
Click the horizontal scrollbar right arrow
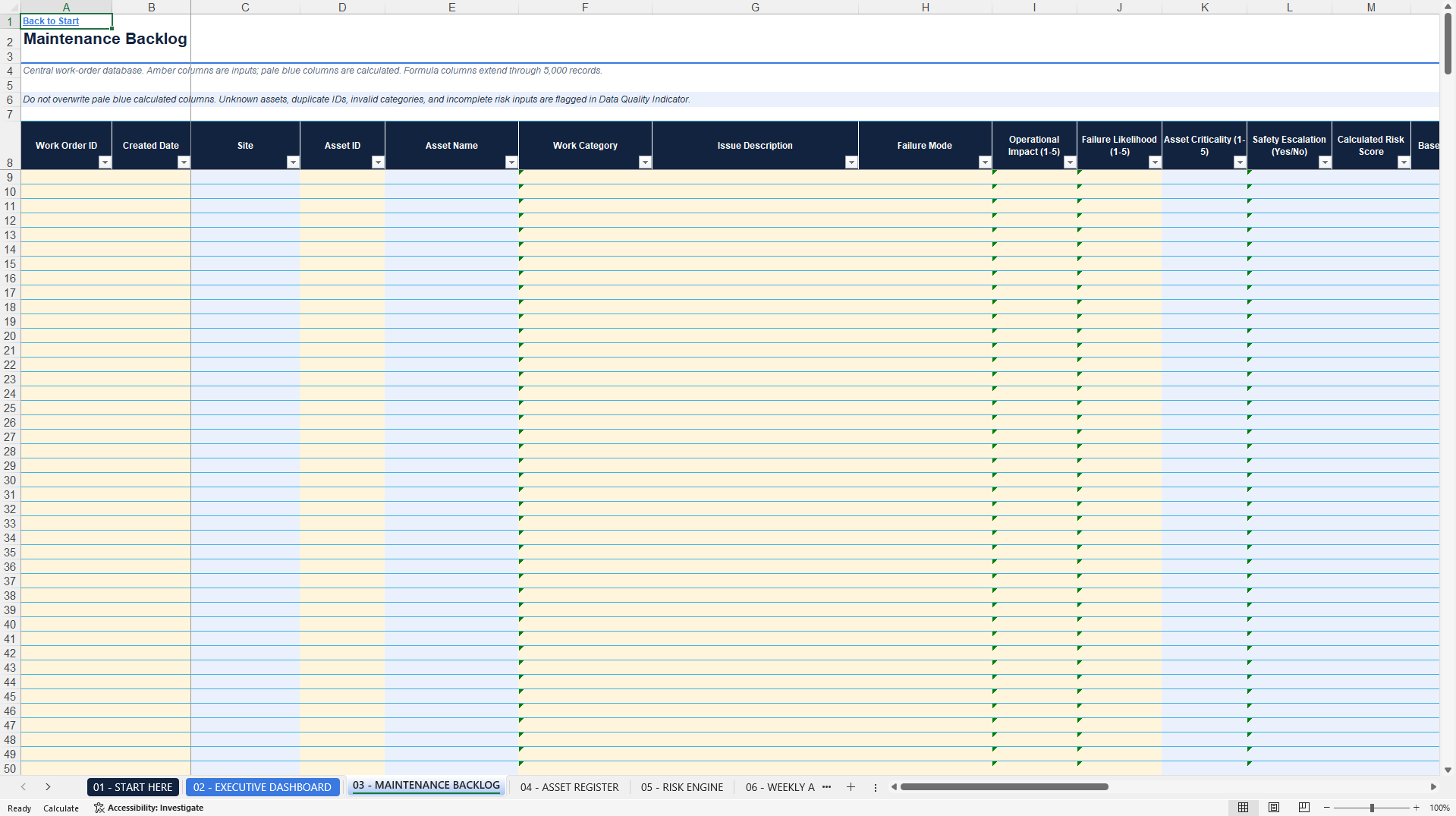point(1433,787)
